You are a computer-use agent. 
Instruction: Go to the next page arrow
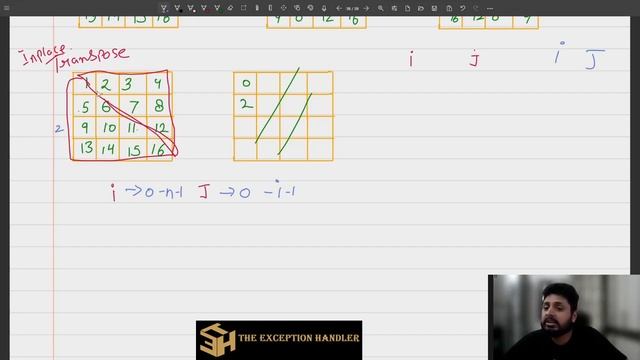pos(366,8)
